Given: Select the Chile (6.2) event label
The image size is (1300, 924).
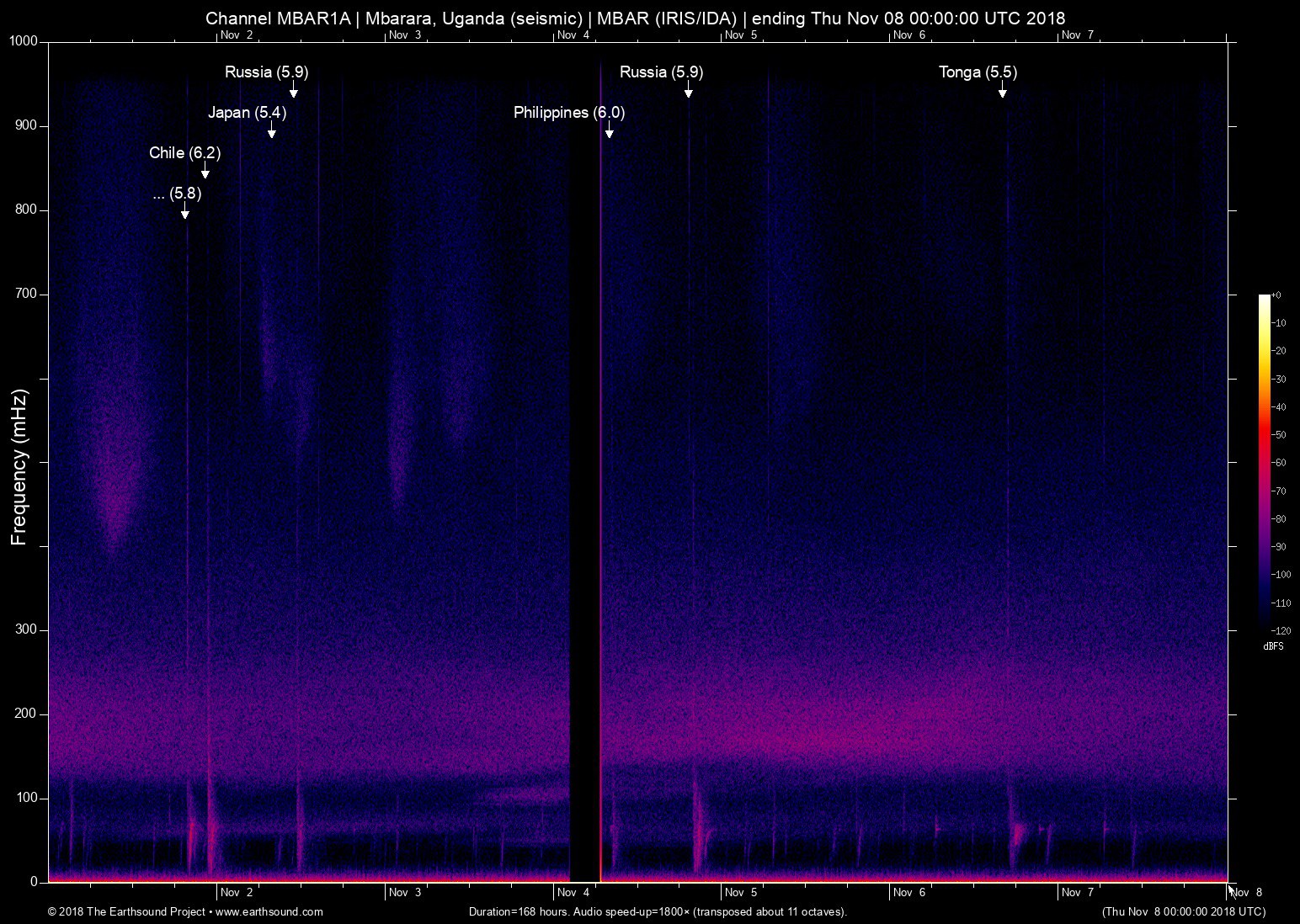Looking at the screenshot, I should pos(184,153).
